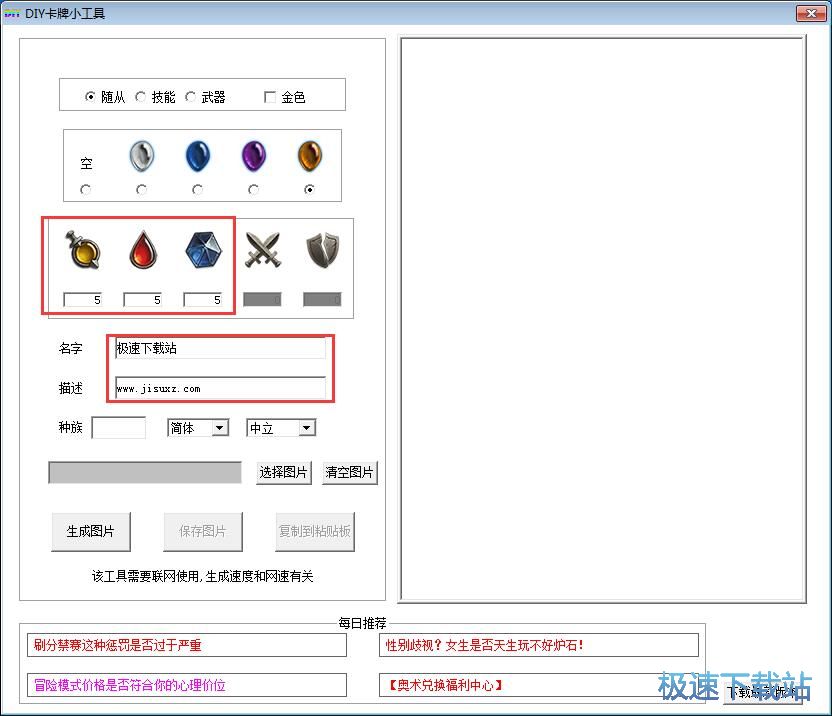Select the 空 (no rarity) radio button
This screenshot has width=832, height=716.
(x=85, y=189)
